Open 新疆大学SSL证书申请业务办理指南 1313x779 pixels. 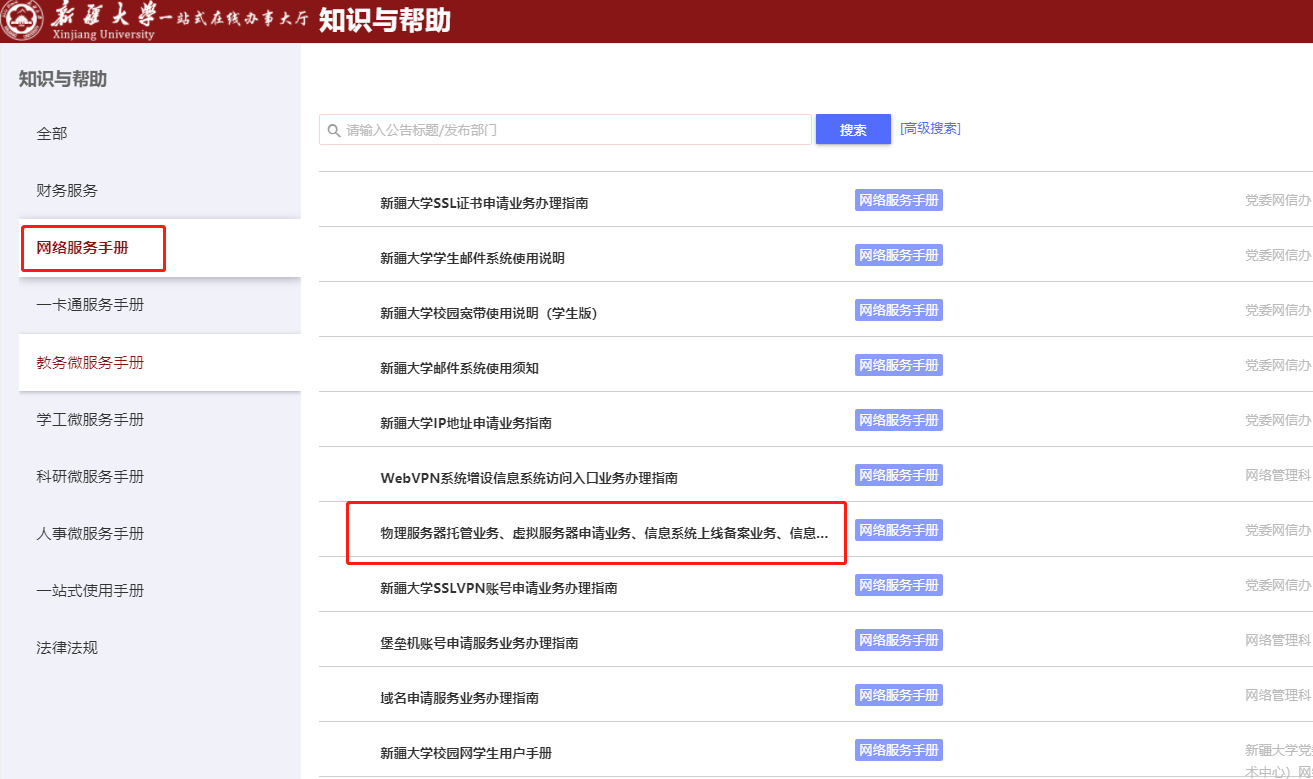(x=484, y=203)
